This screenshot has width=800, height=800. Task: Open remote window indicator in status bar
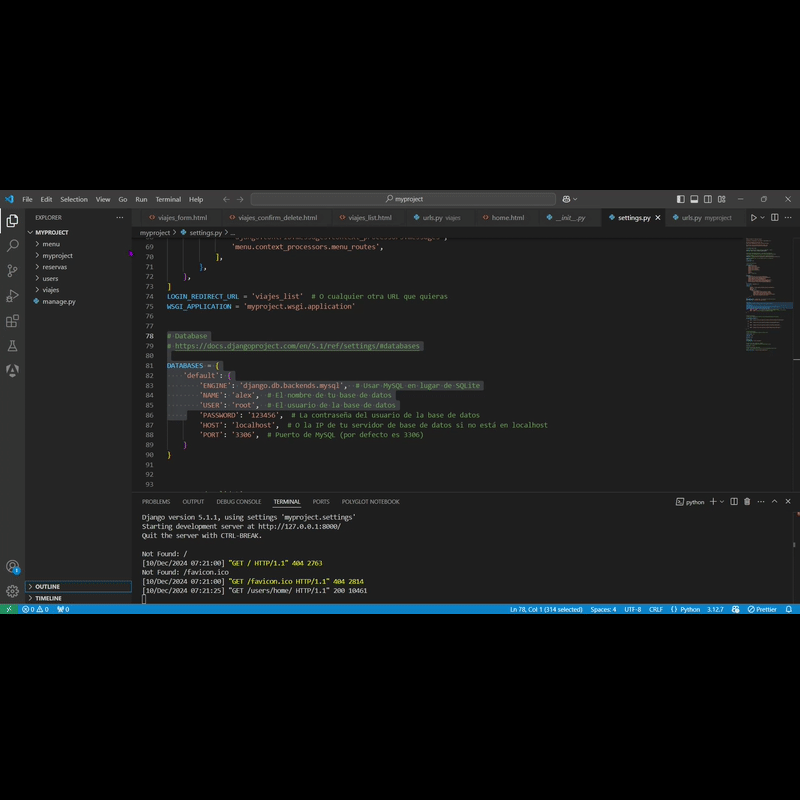pos(9,609)
